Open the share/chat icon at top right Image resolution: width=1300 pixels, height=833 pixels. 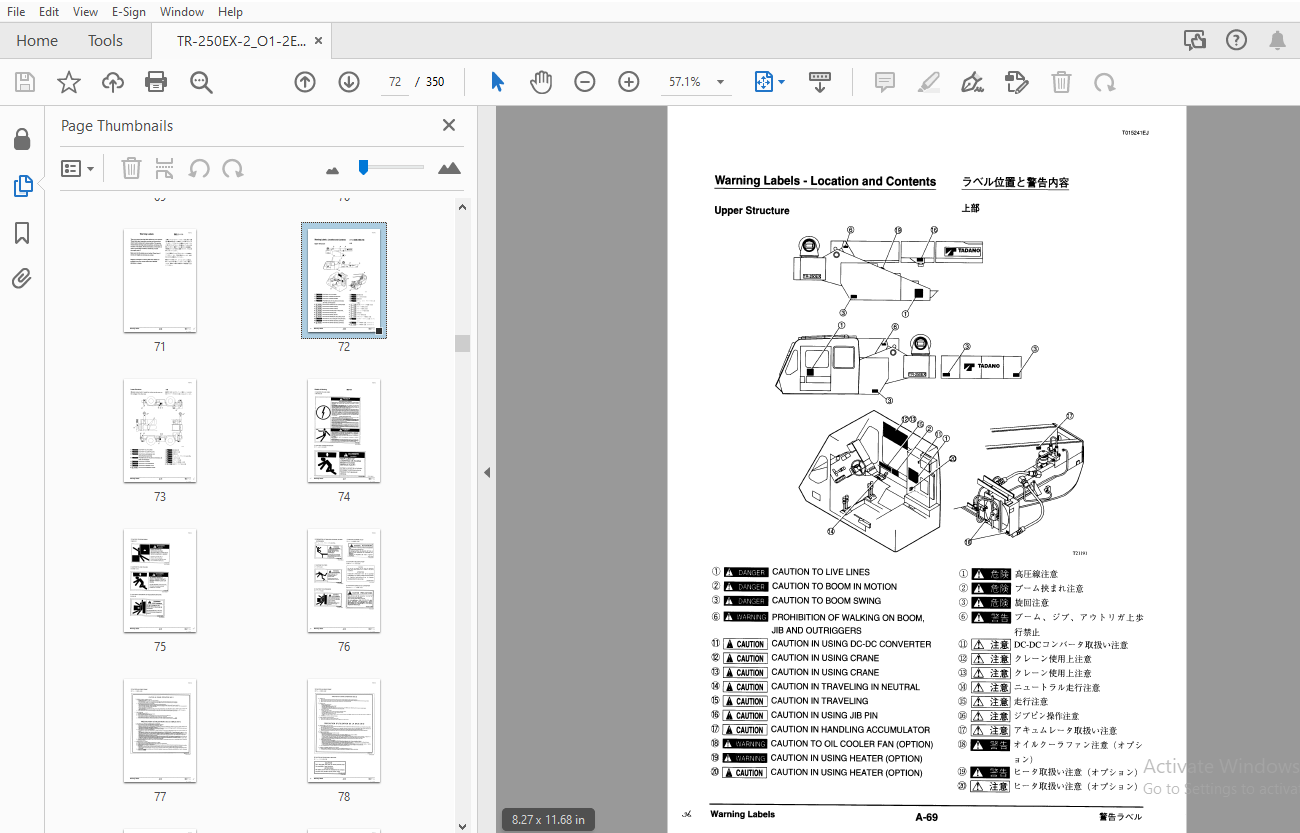[1195, 41]
